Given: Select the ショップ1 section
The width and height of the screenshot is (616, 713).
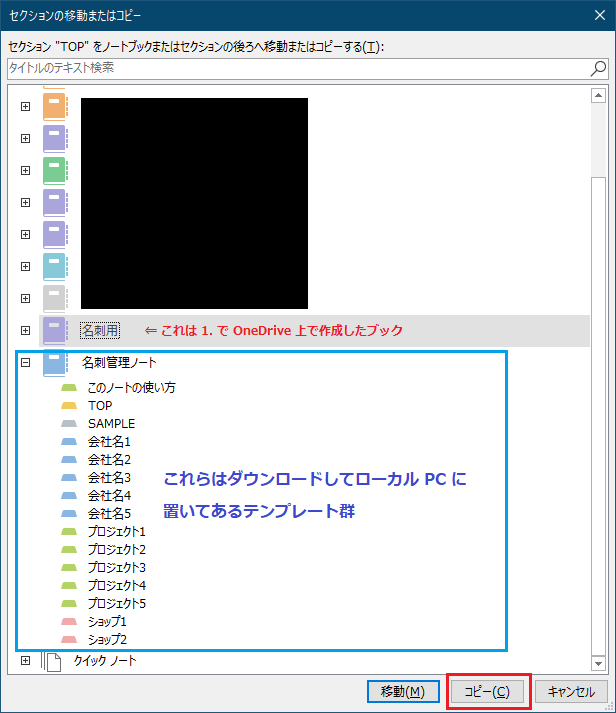Looking at the screenshot, I should 107,622.
